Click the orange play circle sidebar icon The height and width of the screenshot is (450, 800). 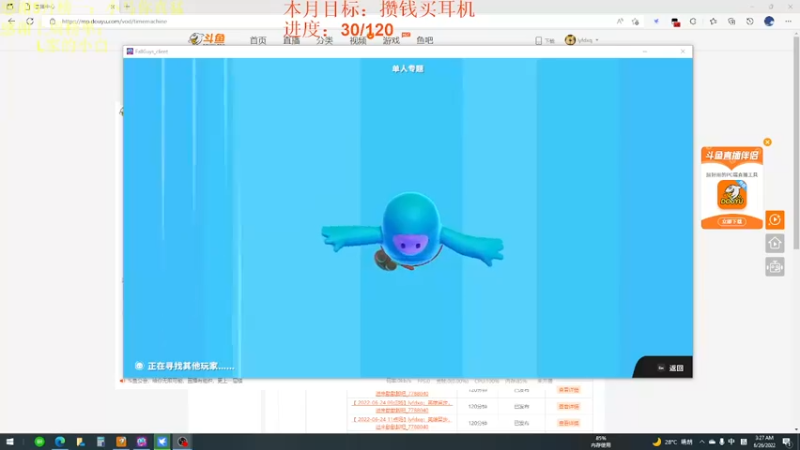[774, 220]
